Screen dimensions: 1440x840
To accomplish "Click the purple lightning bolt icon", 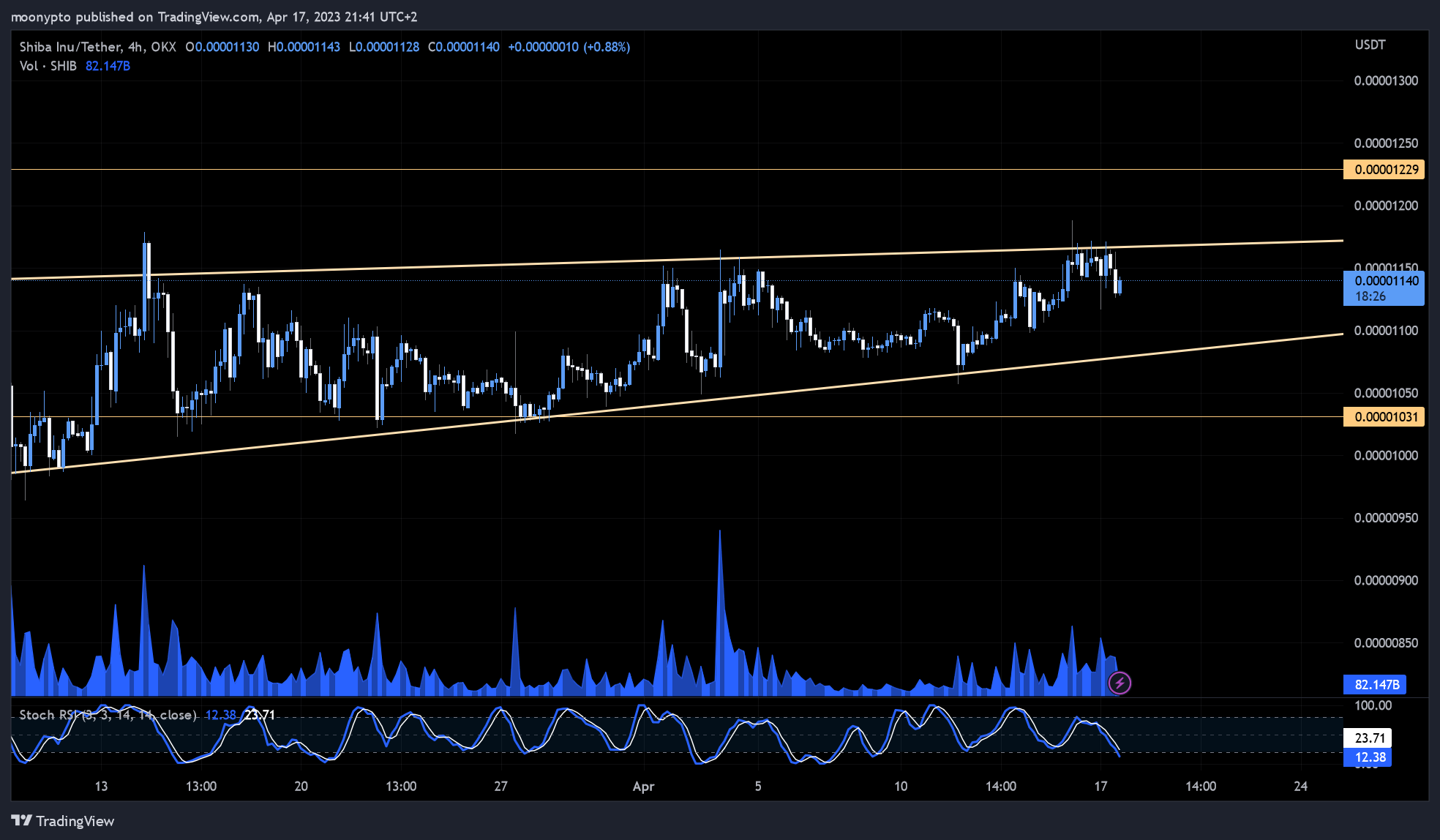I will click(x=1120, y=683).
